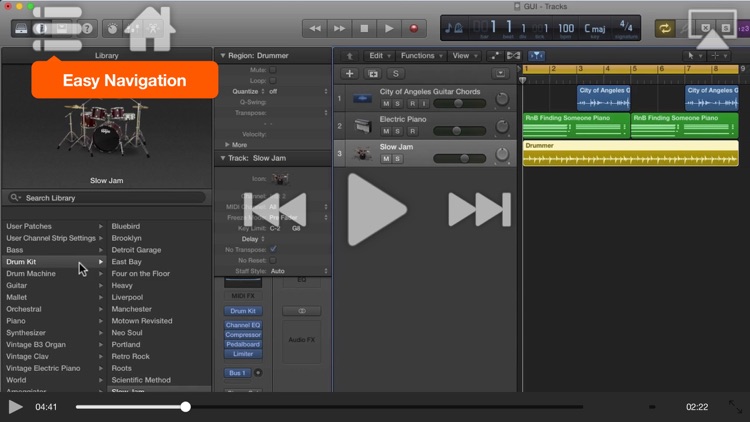Click the Electric Piano track icon
This screenshot has width=750, height=422.
(363, 126)
